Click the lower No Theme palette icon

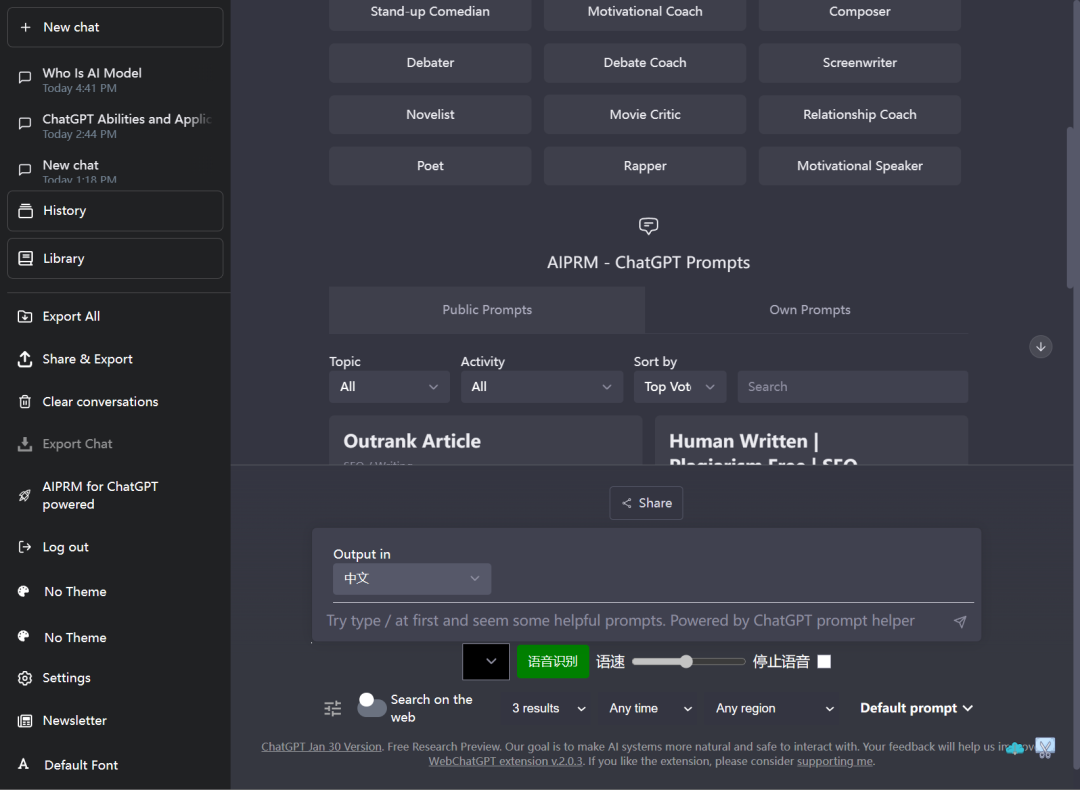tap(23, 637)
